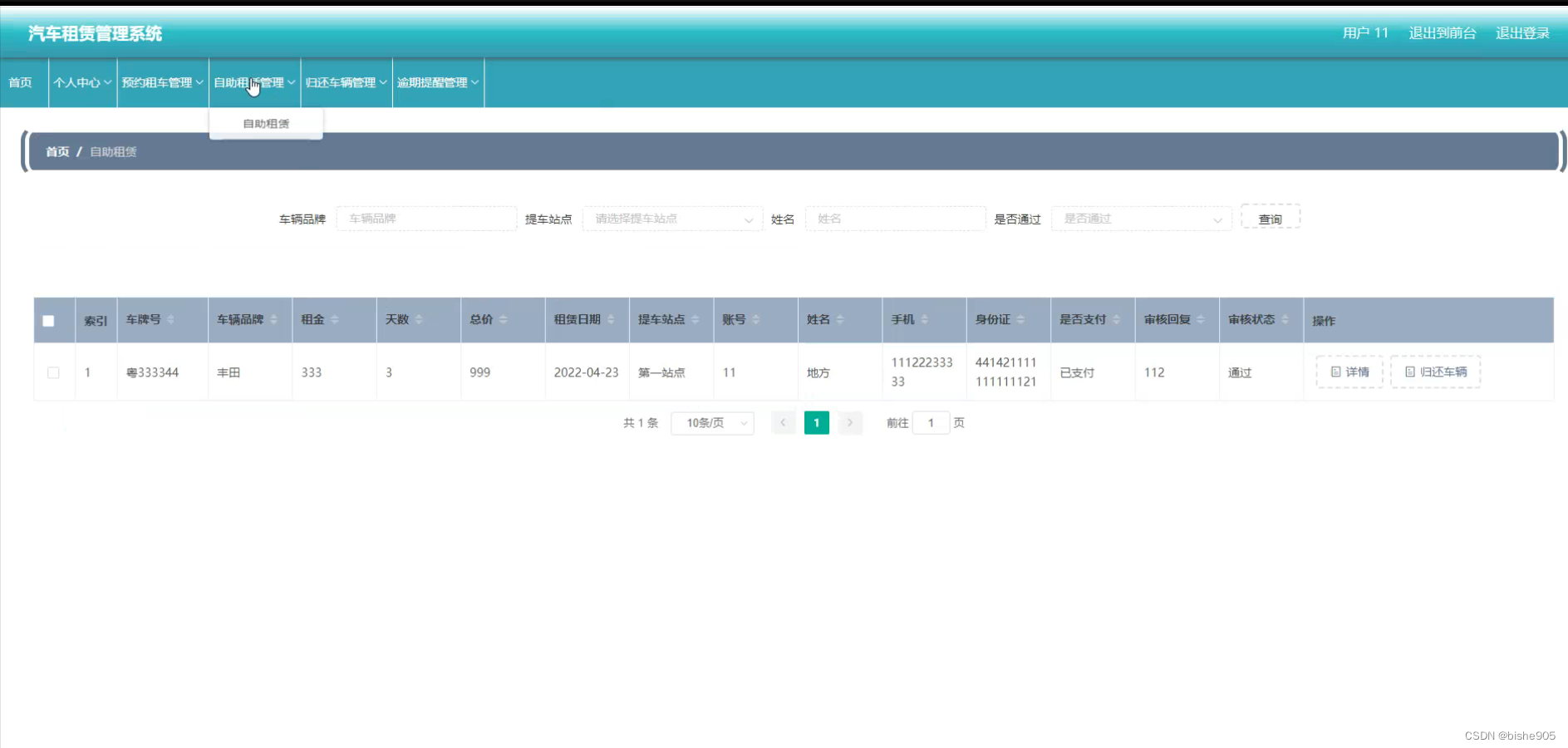1568x748 pixels.
Task: Expand the 预约租车管理 menu
Action: [162, 82]
